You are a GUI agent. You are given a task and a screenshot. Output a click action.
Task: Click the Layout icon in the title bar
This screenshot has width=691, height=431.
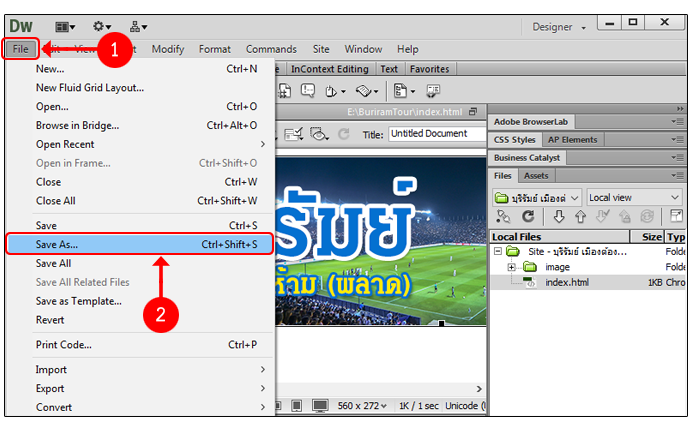coord(68,26)
